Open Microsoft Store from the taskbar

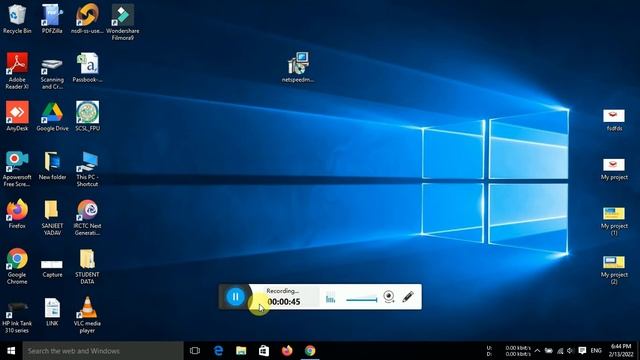(x=264, y=351)
